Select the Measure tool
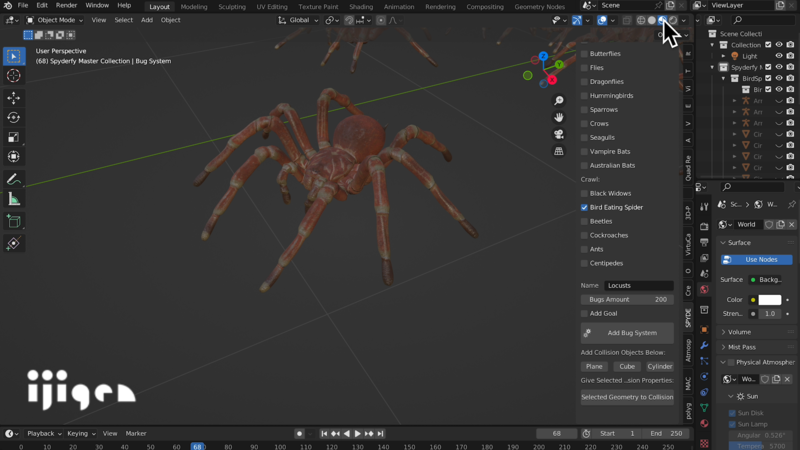Screen dimensions: 800x450 point(14,199)
